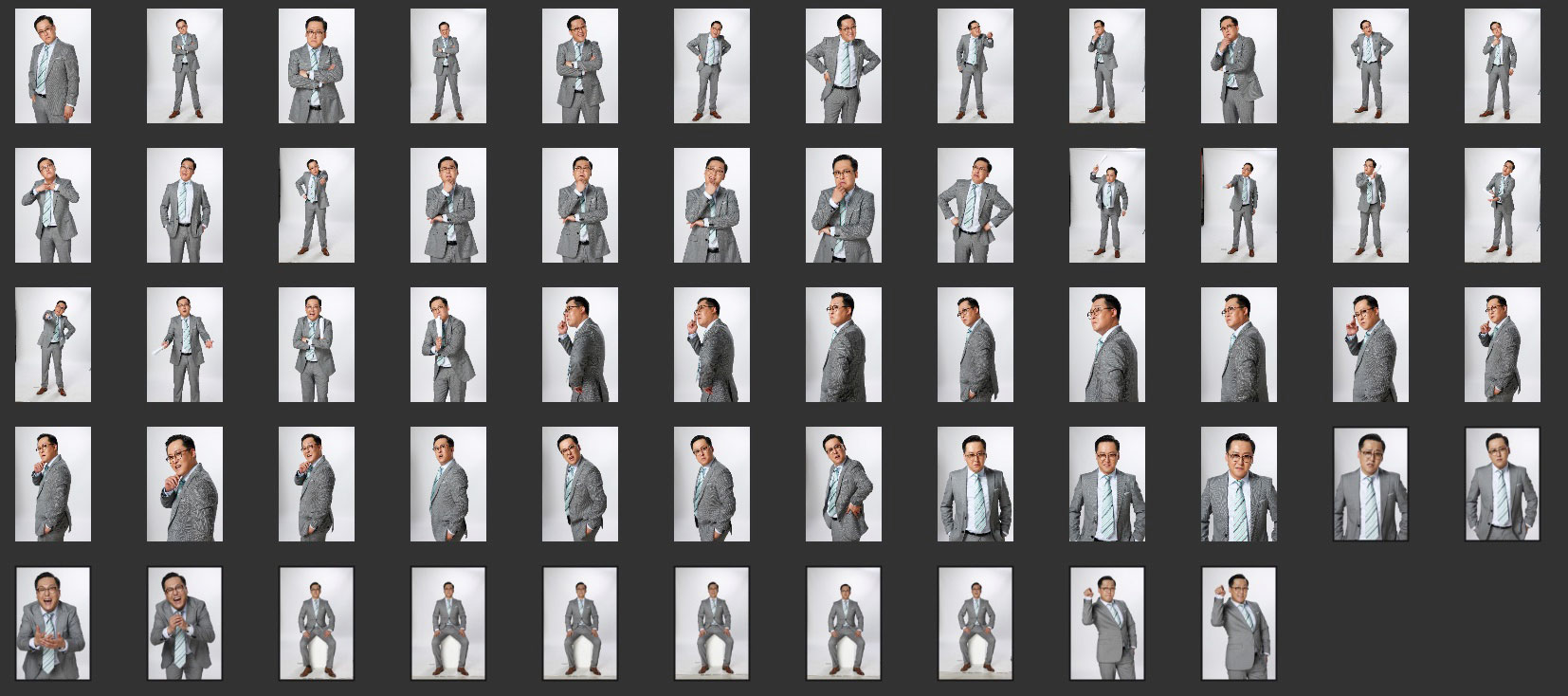The image size is (1568, 696).
Task: Open the final raised-fist photo in bottom row
Action: (1239, 623)
